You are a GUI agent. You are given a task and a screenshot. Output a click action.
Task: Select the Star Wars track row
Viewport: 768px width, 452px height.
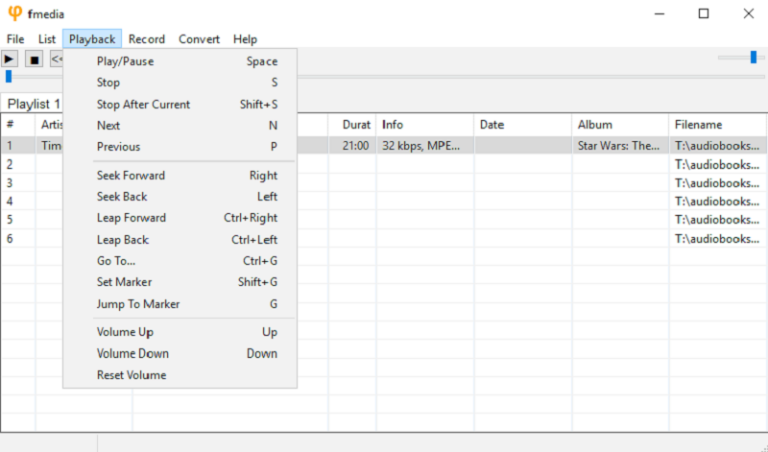(384, 145)
